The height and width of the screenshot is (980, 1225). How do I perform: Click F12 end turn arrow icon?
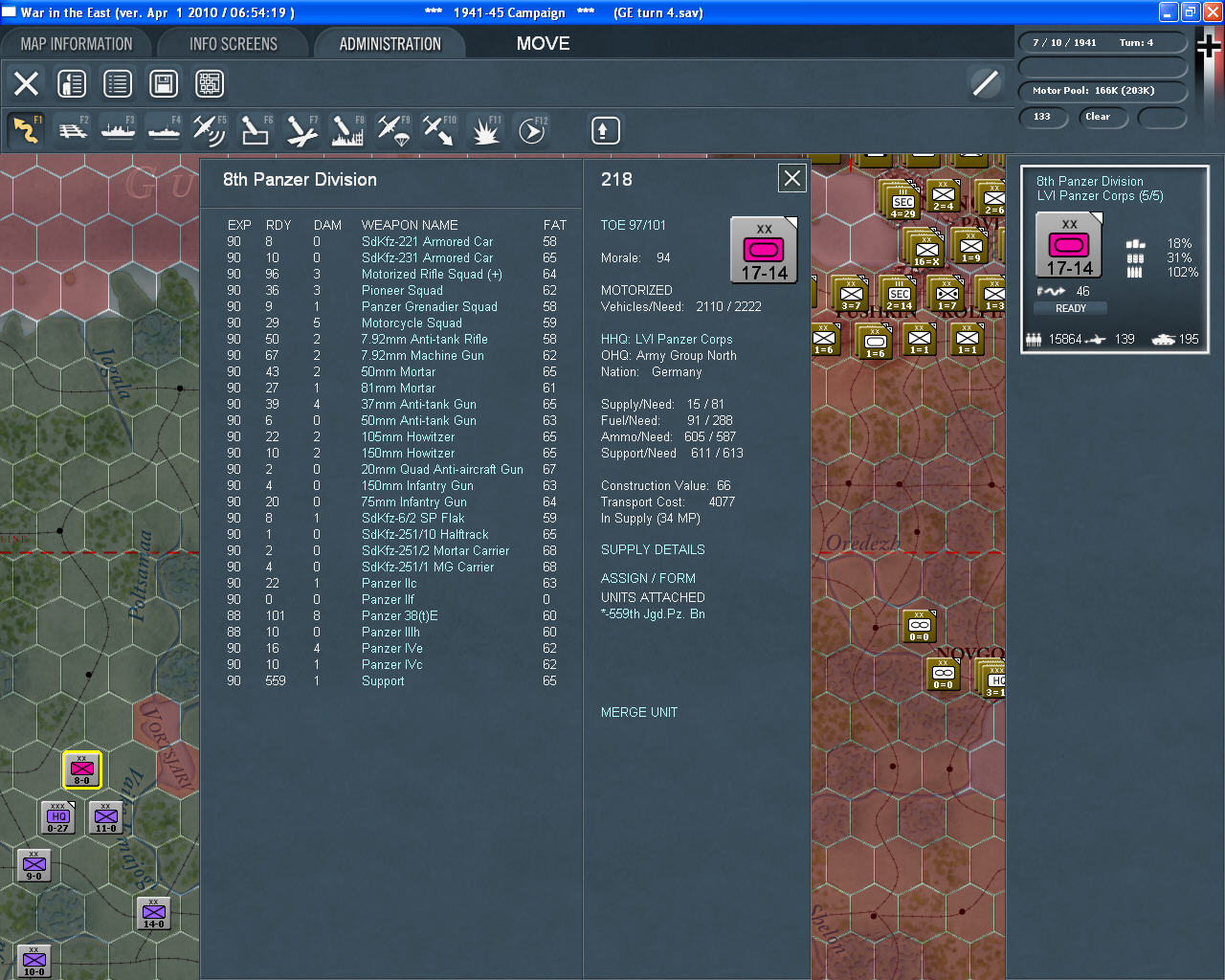click(x=532, y=130)
